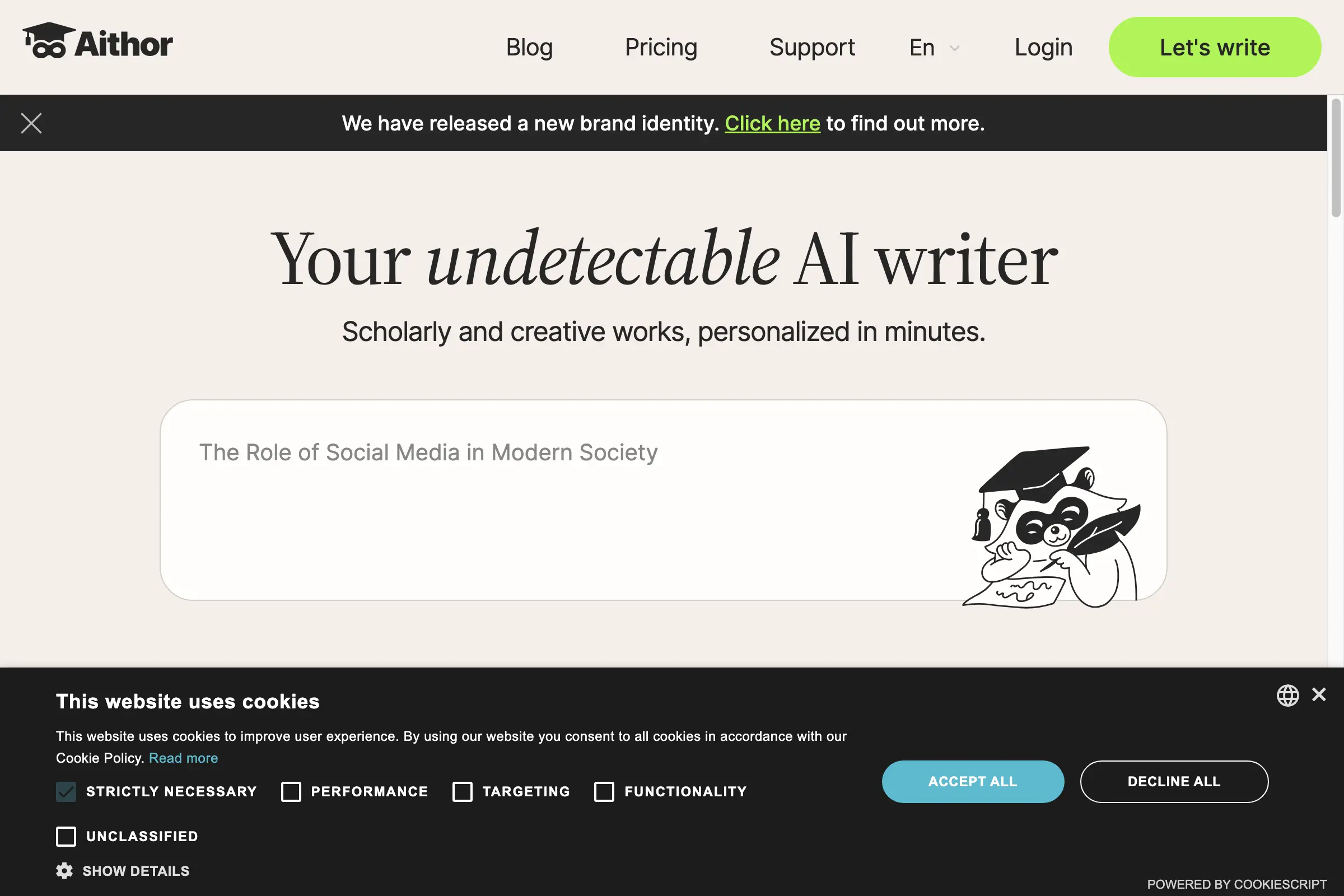This screenshot has height=896, width=1344.
Task: Go to the Pricing page
Action: click(661, 47)
